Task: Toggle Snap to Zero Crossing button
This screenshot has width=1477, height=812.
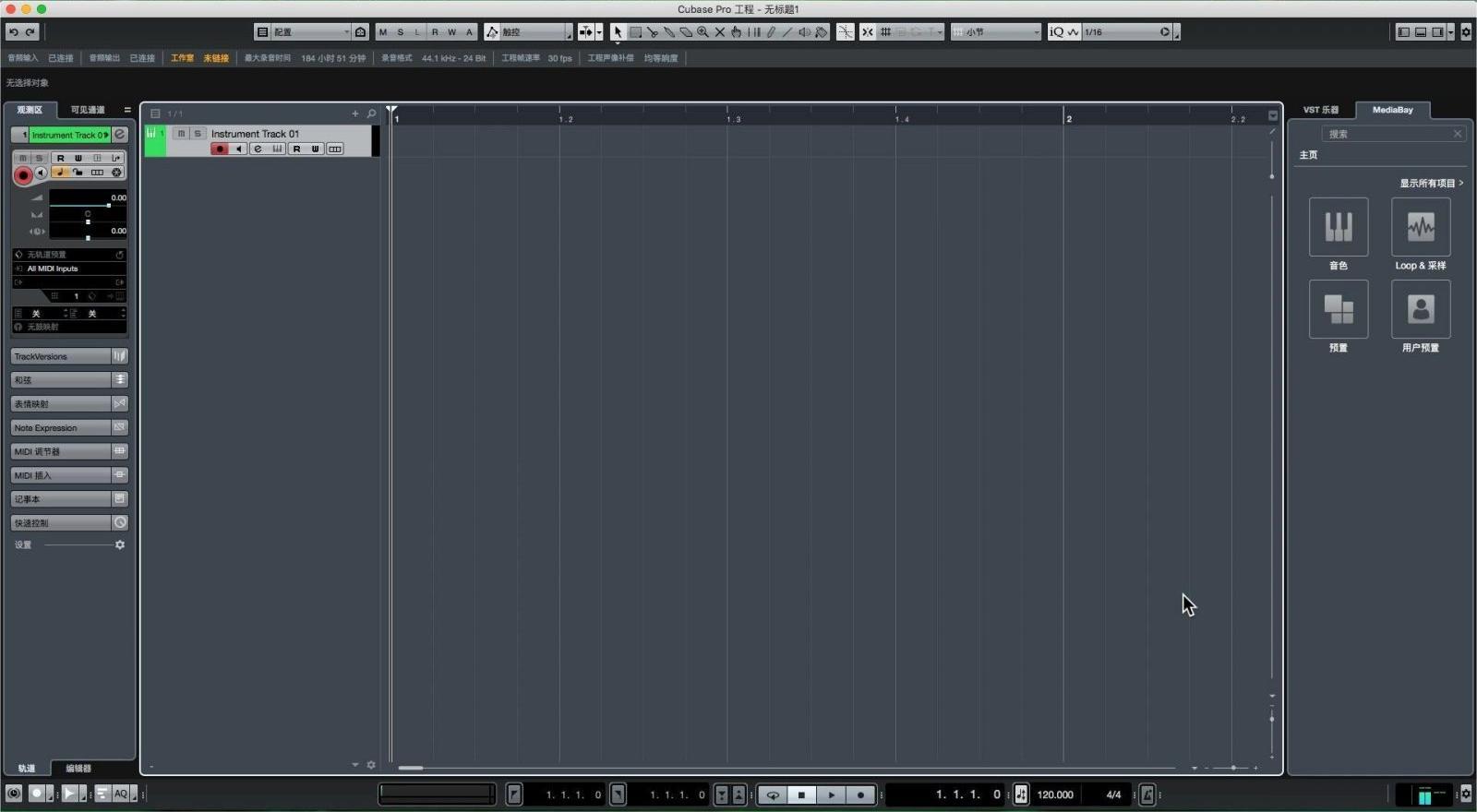Action: 845,32
